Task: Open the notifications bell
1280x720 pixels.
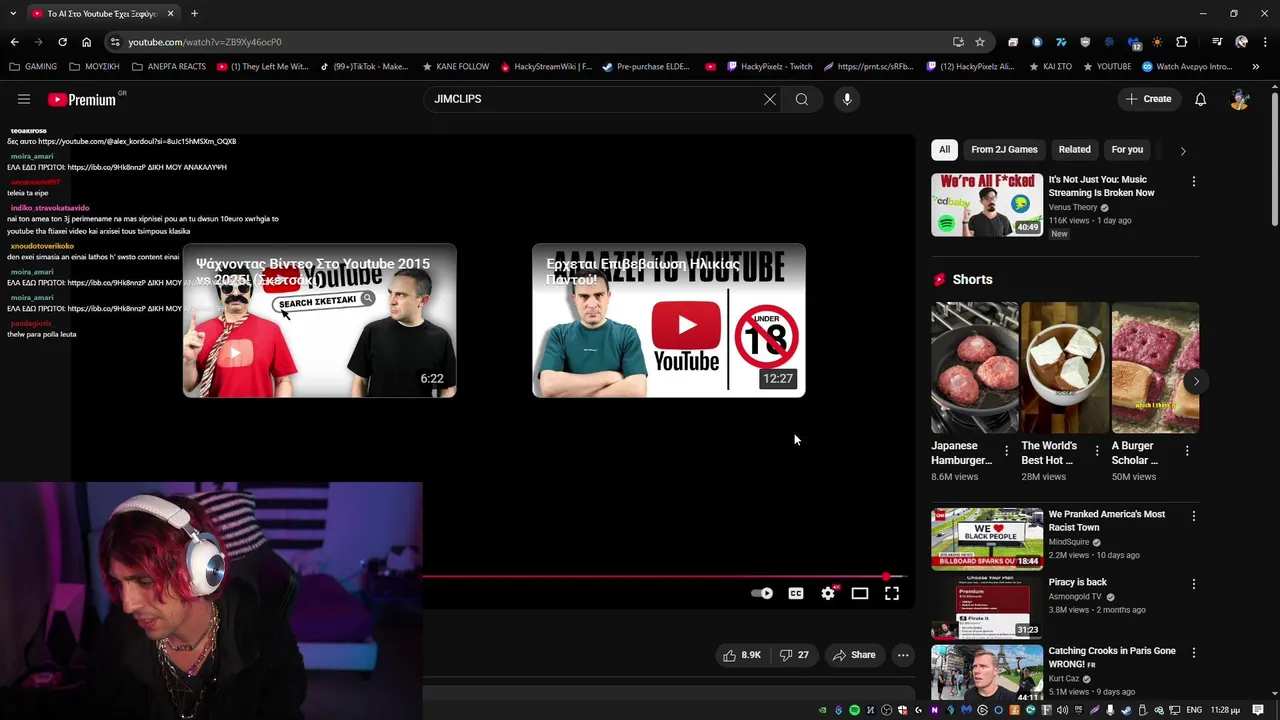Action: pyautogui.click(x=1200, y=99)
